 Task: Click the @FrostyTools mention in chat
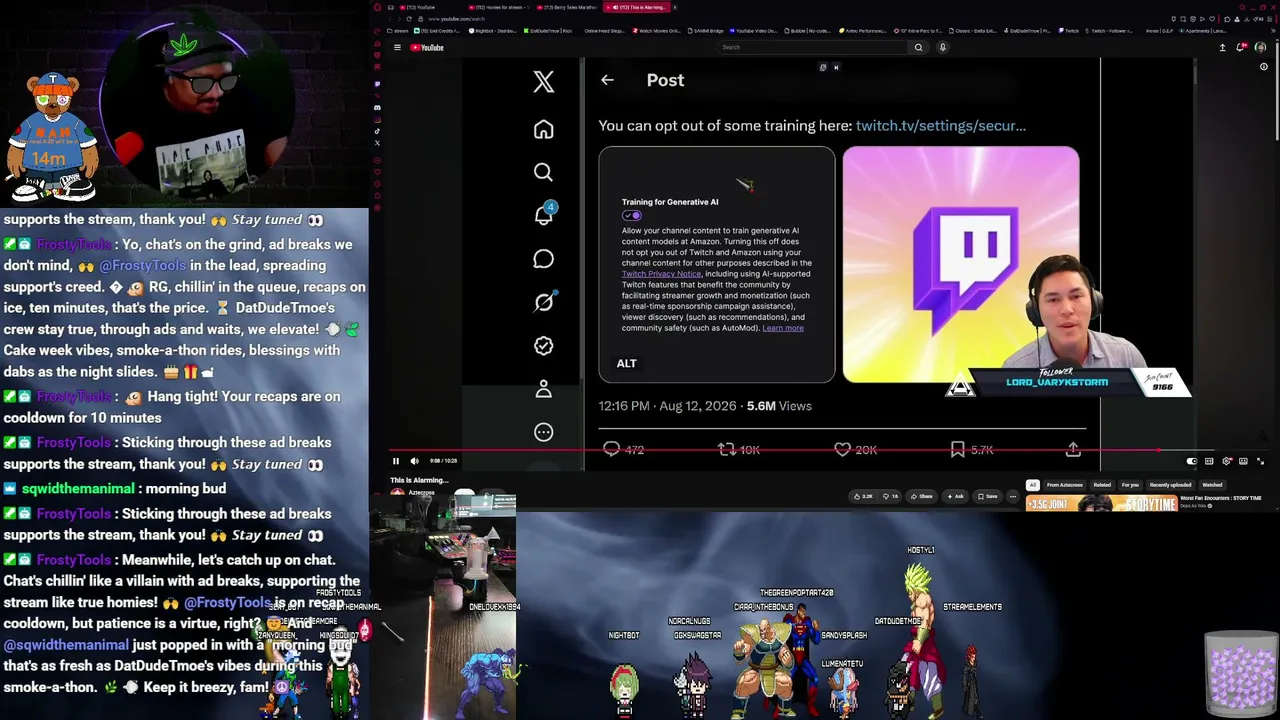click(x=143, y=266)
